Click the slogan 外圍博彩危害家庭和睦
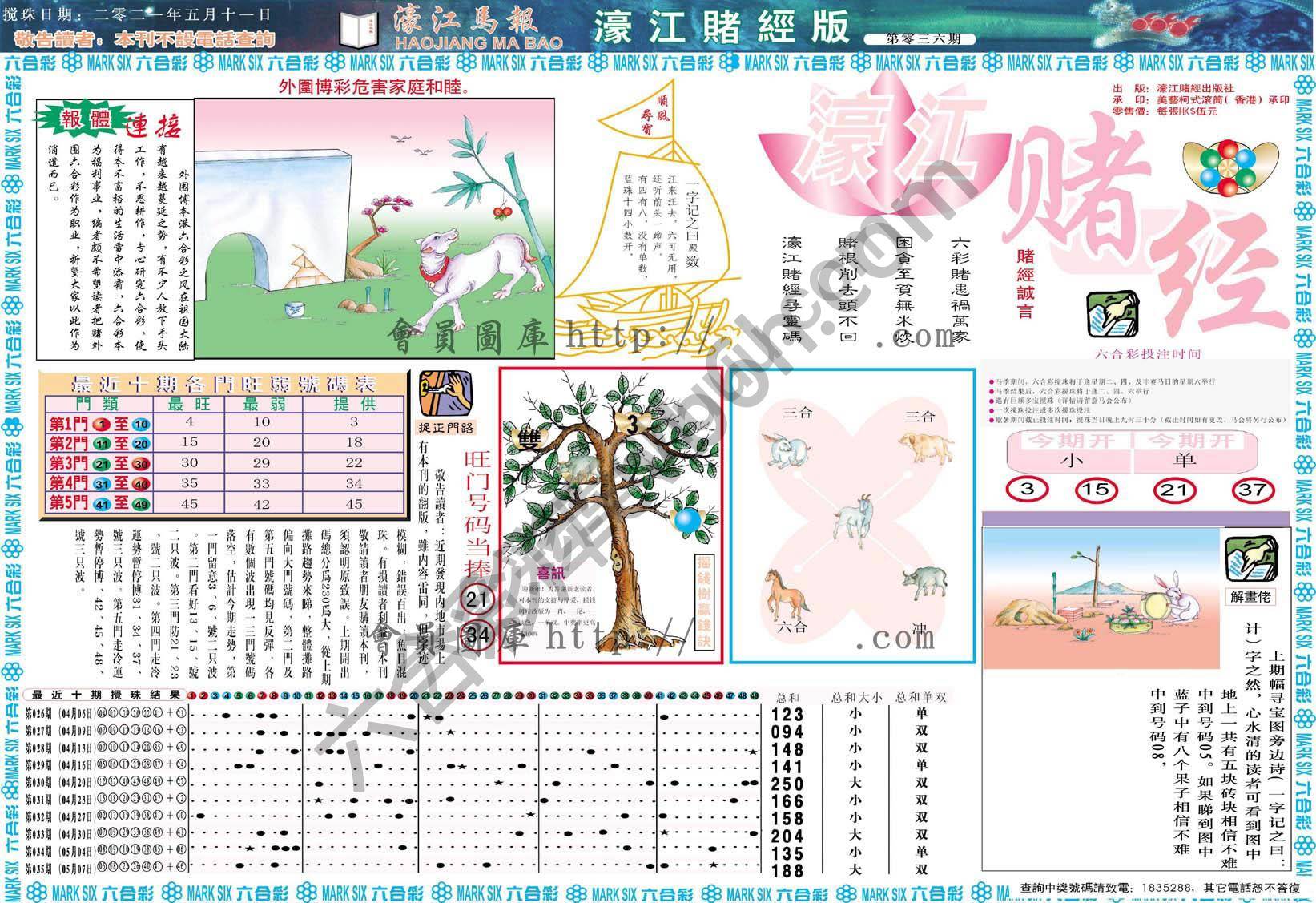The height and width of the screenshot is (903, 1316). [375, 85]
